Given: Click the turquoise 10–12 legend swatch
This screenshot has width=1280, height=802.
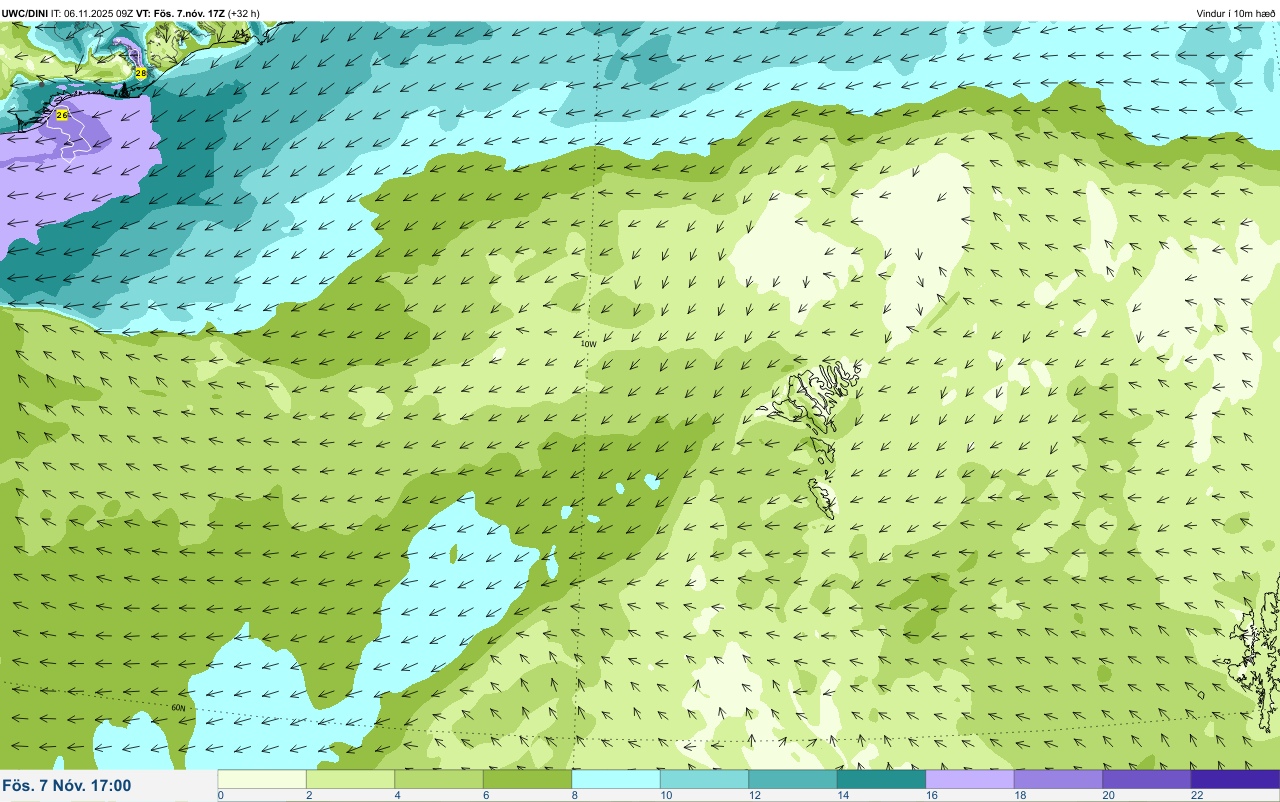Looking at the screenshot, I should [x=704, y=779].
